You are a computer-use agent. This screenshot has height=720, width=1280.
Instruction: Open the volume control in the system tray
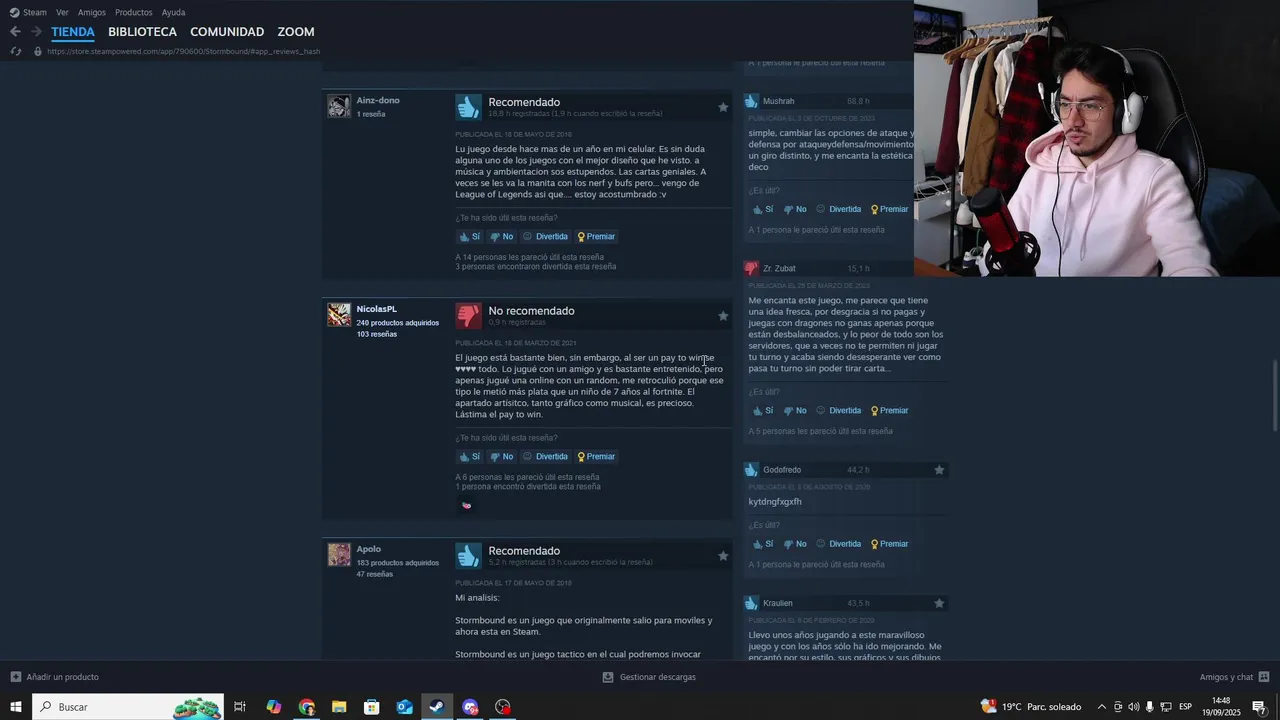[x=1133, y=707]
